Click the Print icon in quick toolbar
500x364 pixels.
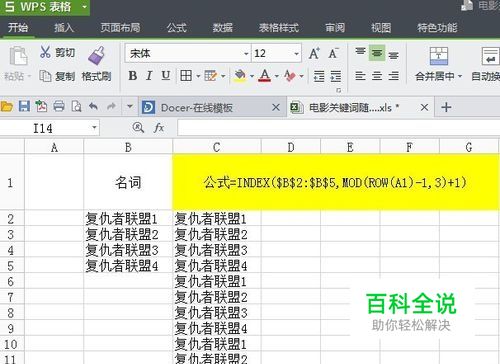(x=59, y=107)
